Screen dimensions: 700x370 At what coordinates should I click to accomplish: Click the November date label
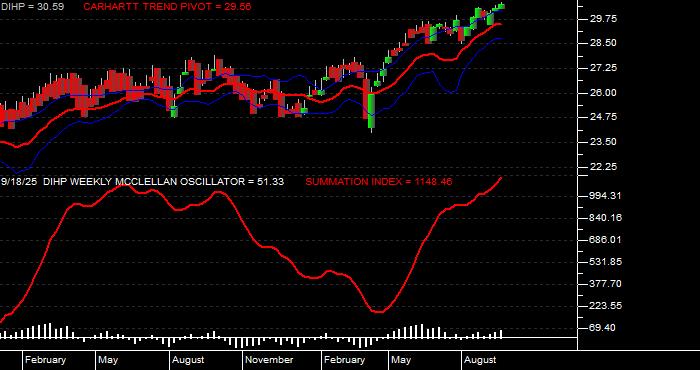pos(270,360)
